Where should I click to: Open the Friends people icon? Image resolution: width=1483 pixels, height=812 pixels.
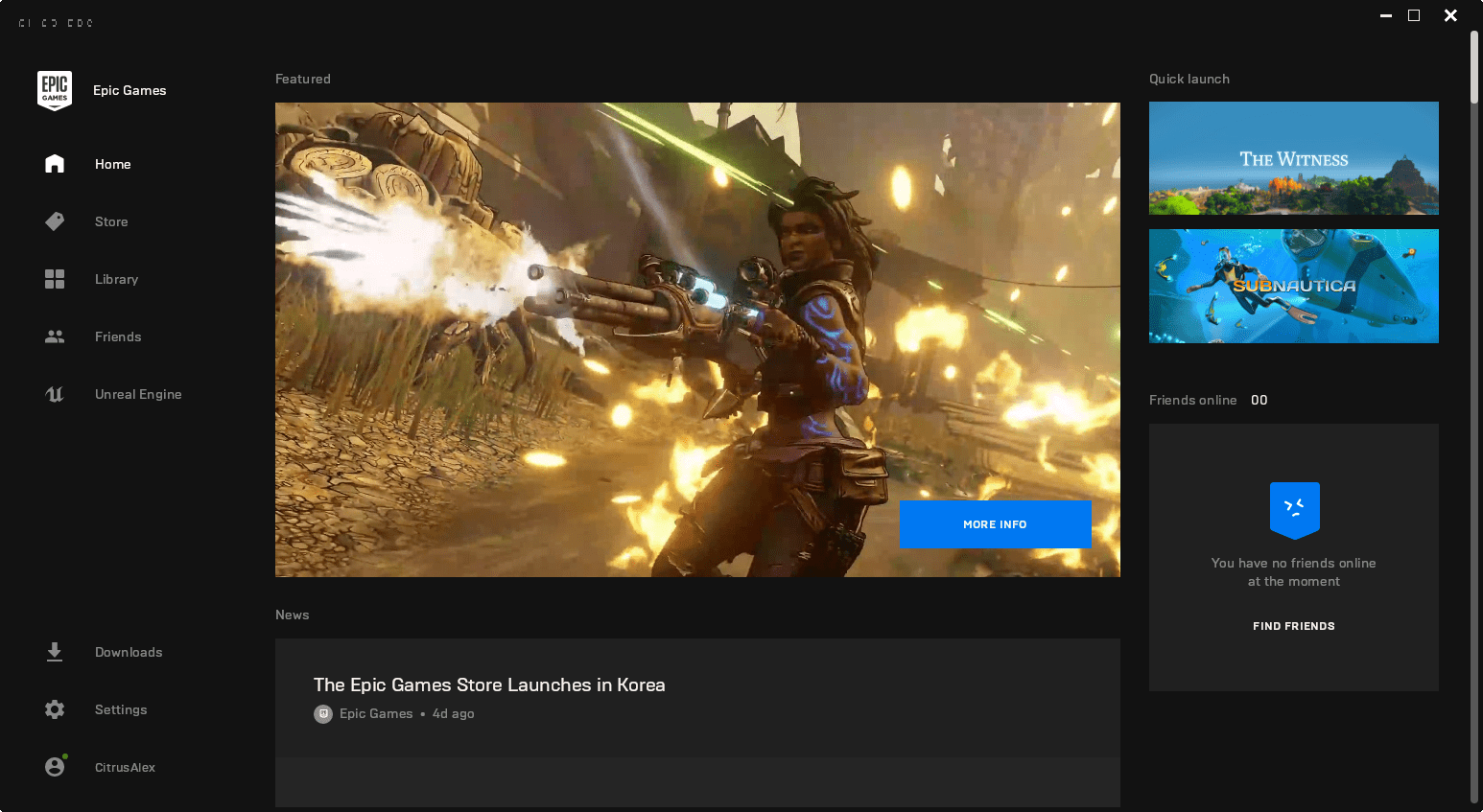click(x=55, y=336)
